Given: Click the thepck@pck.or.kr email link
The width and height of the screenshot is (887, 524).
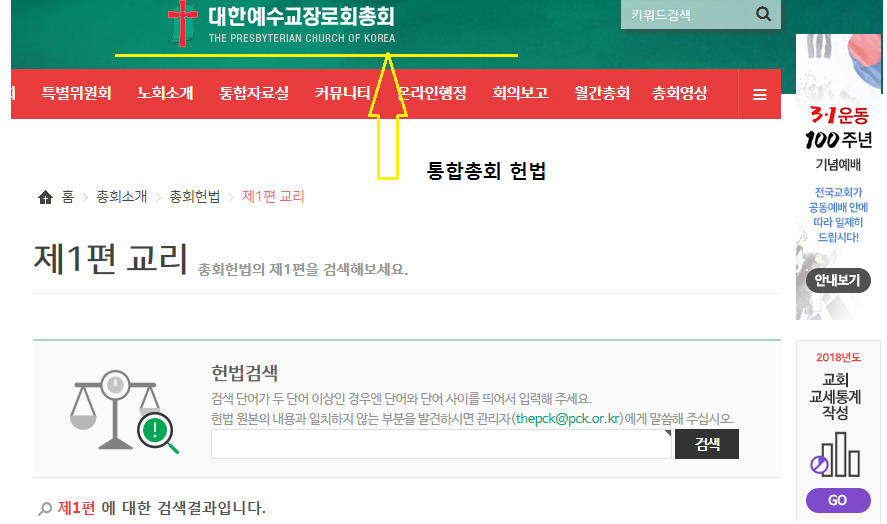Looking at the screenshot, I should [x=567, y=419].
